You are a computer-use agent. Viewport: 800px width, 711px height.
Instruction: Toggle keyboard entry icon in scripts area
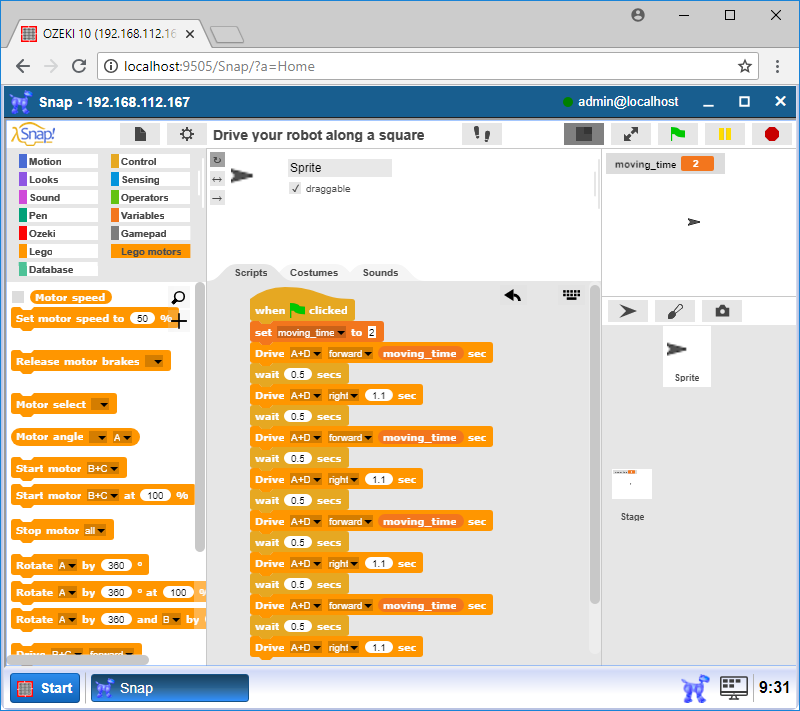tap(571, 295)
